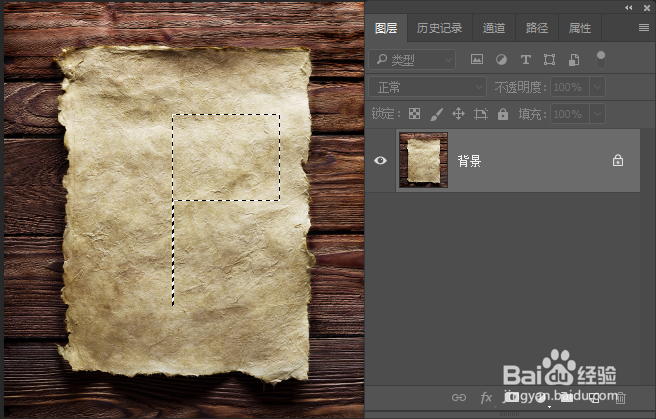Expand the 填充 fill dropdown arrow
The image size is (656, 419).
click(x=597, y=114)
